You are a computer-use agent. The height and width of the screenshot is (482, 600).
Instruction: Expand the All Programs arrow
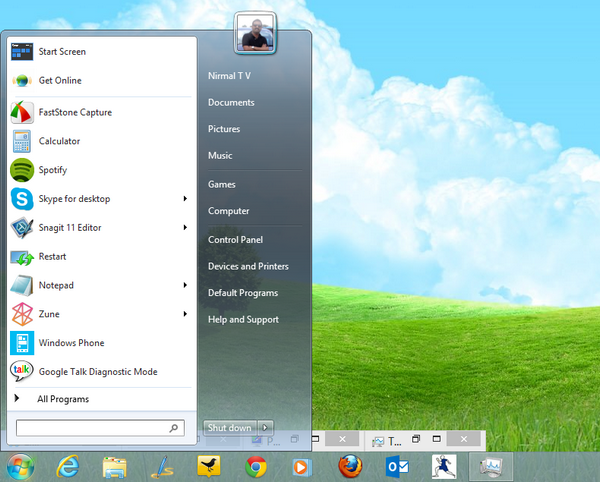pyautogui.click(x=16, y=398)
